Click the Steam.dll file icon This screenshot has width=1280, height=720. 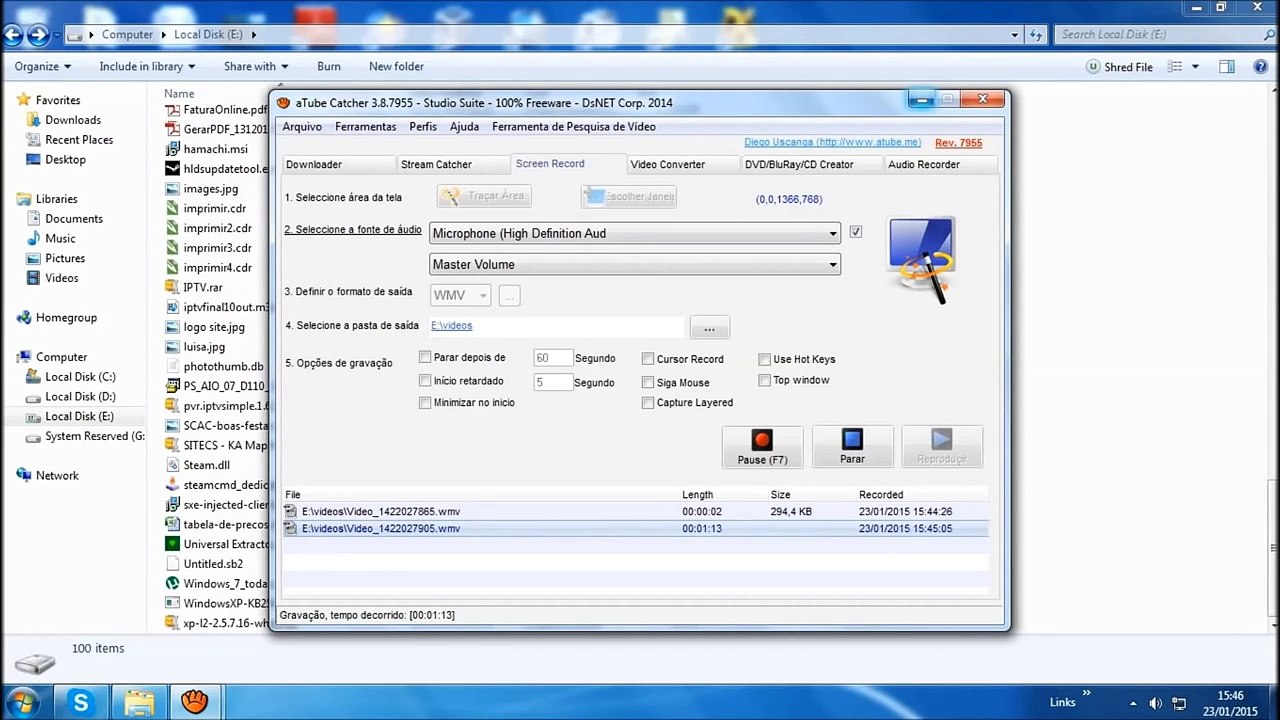click(x=173, y=465)
